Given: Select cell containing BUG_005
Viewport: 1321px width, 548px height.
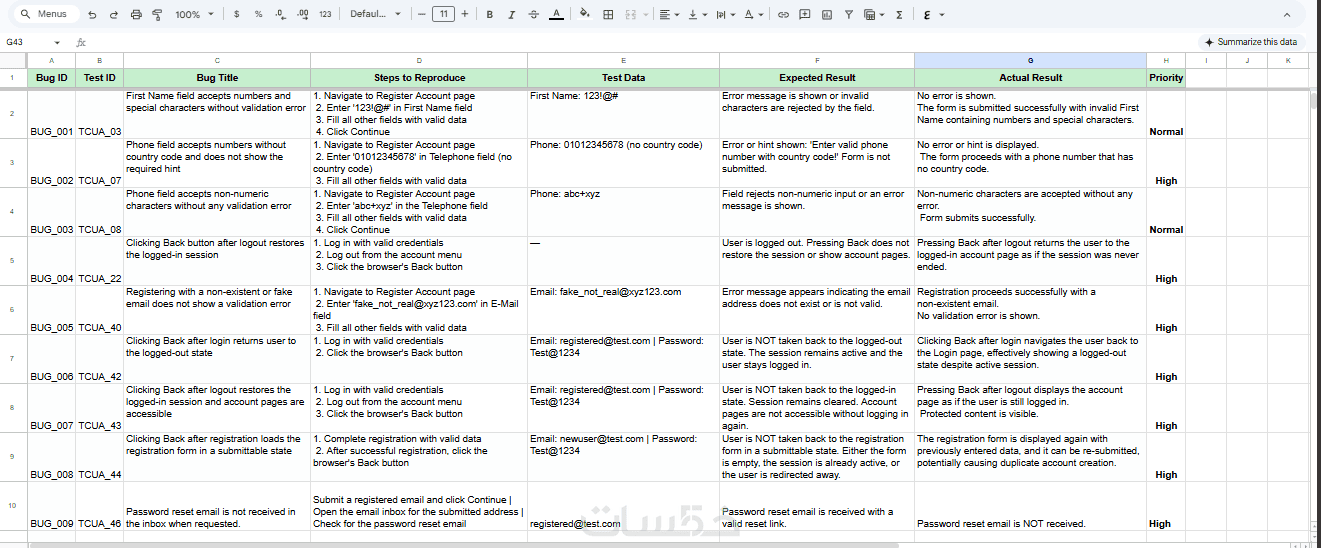Looking at the screenshot, I should [51, 310].
